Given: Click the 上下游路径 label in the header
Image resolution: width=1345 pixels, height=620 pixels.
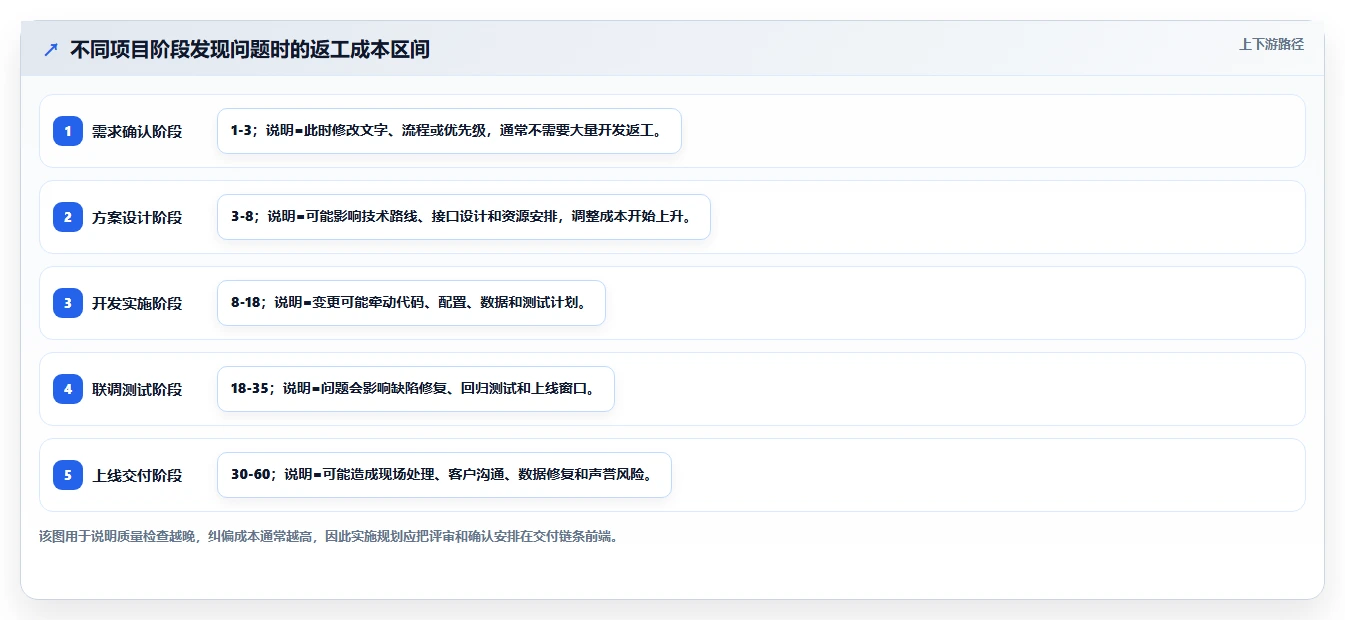Looking at the screenshot, I should pyautogui.click(x=1271, y=44).
